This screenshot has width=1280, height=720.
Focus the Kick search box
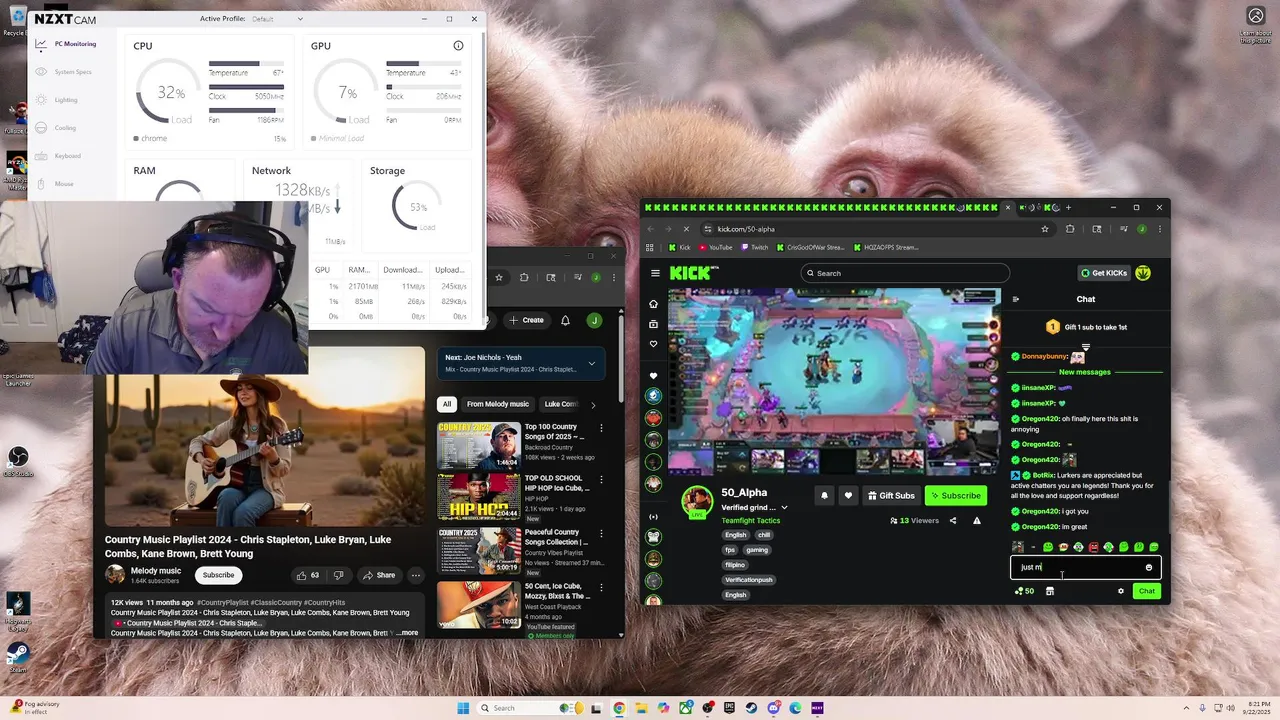[905, 273]
